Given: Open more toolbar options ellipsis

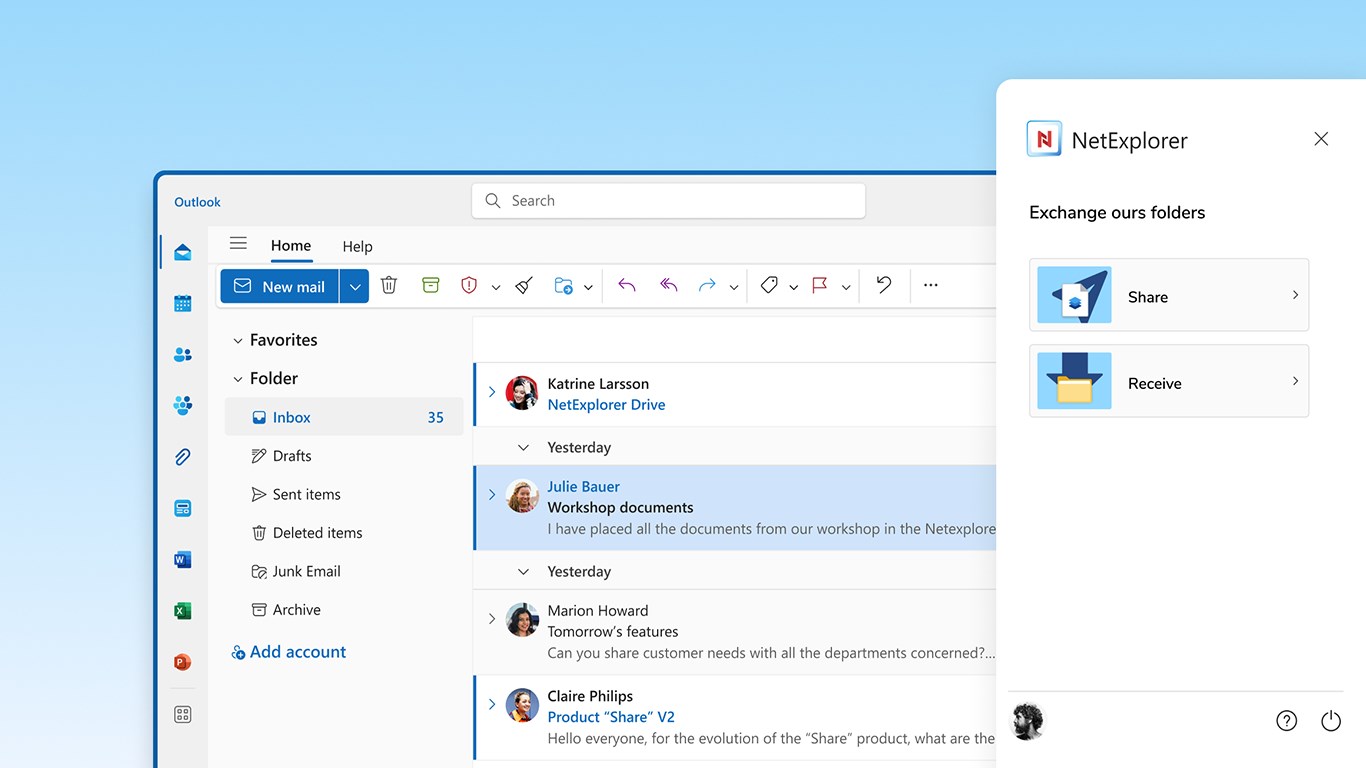Looking at the screenshot, I should (x=931, y=286).
